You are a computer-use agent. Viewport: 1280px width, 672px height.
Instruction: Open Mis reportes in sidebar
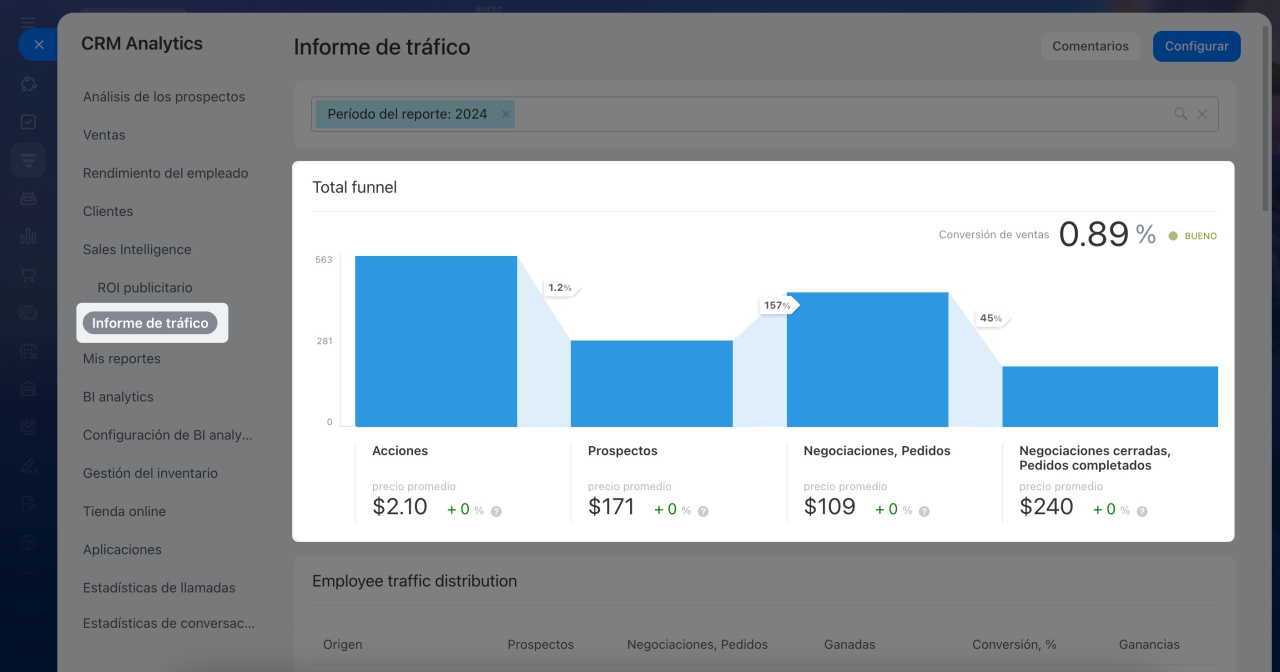[121, 359]
